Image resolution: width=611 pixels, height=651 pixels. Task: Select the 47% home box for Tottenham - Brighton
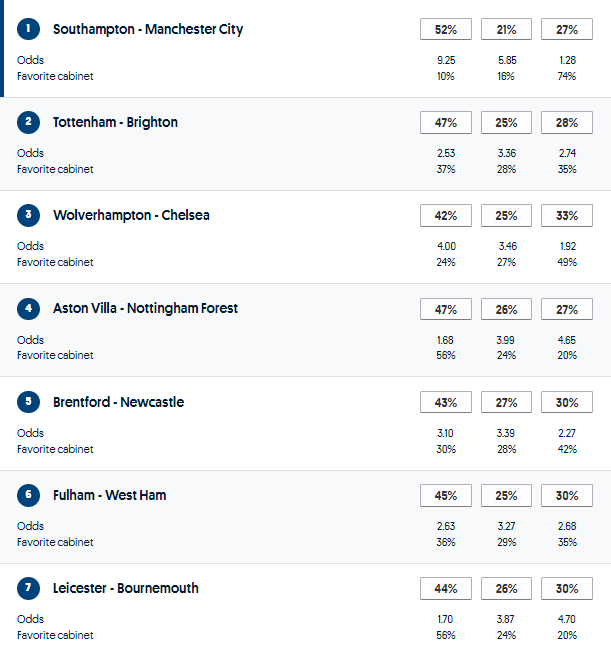point(446,123)
